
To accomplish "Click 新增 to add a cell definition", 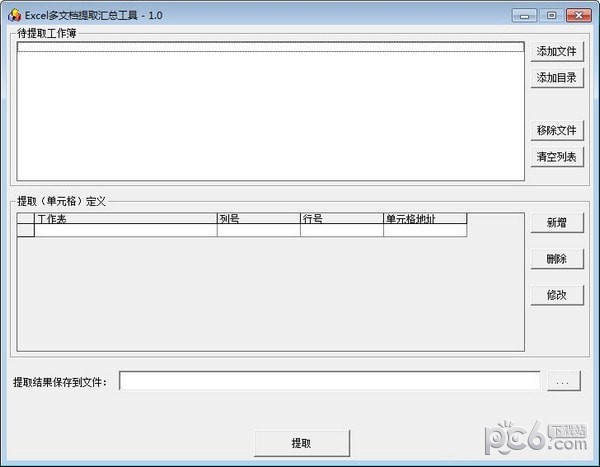I will [x=556, y=223].
